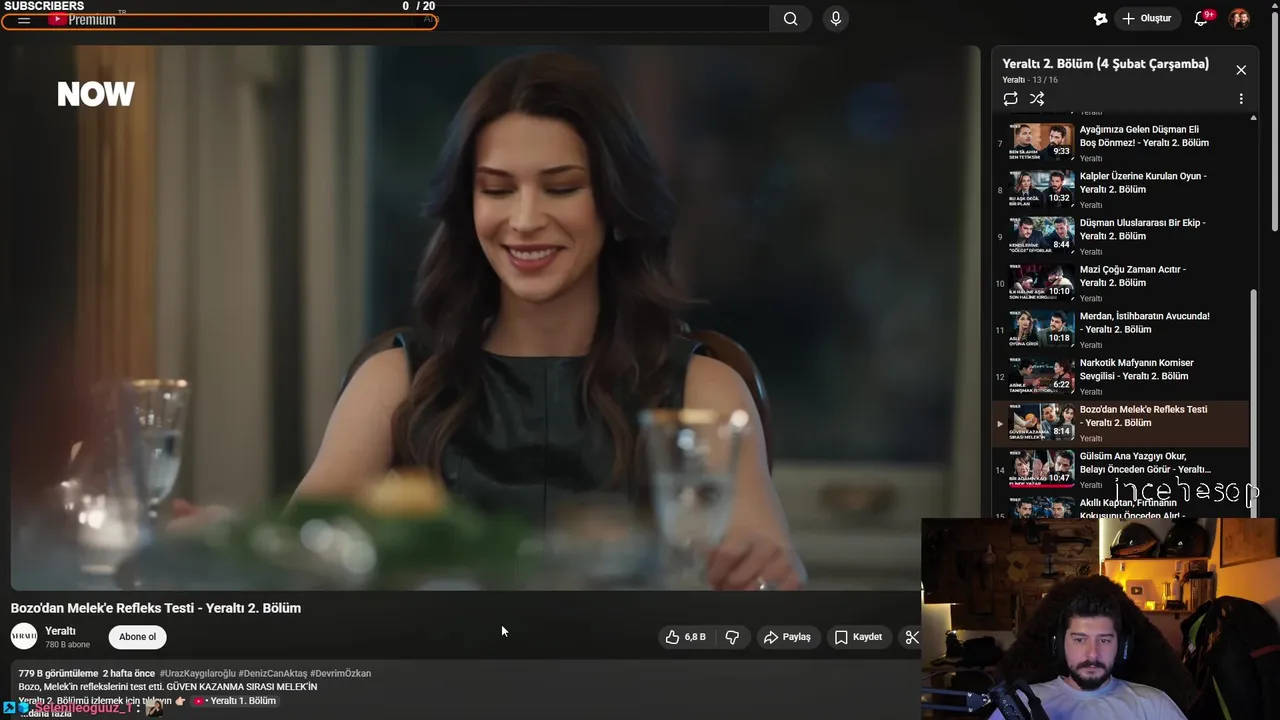1280x720 pixels.
Task: Play 'Merdan, İstihbaratın Avucunda!' playlist item
Action: 1120,328
